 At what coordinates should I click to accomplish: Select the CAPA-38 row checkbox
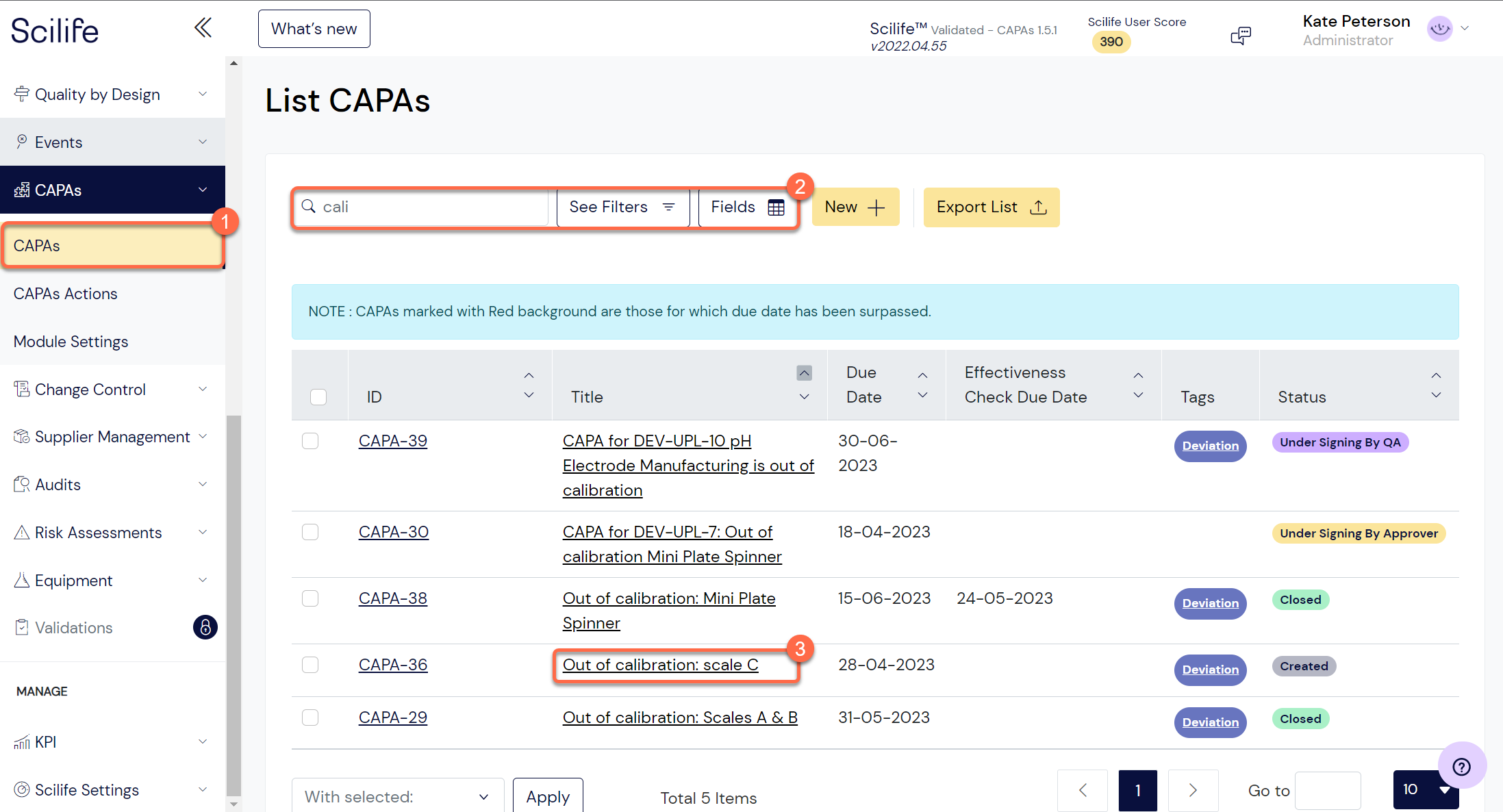[x=310, y=598]
